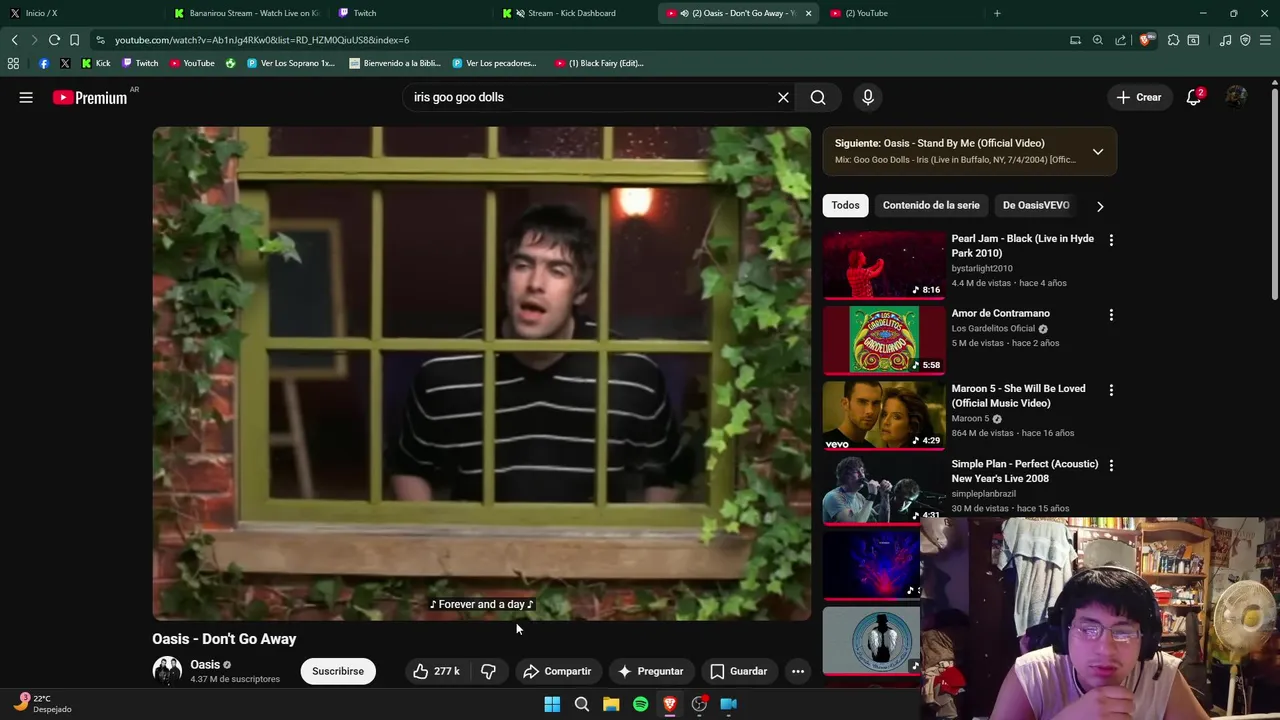Select the Todos filter chip
1280x720 pixels.
coord(845,205)
